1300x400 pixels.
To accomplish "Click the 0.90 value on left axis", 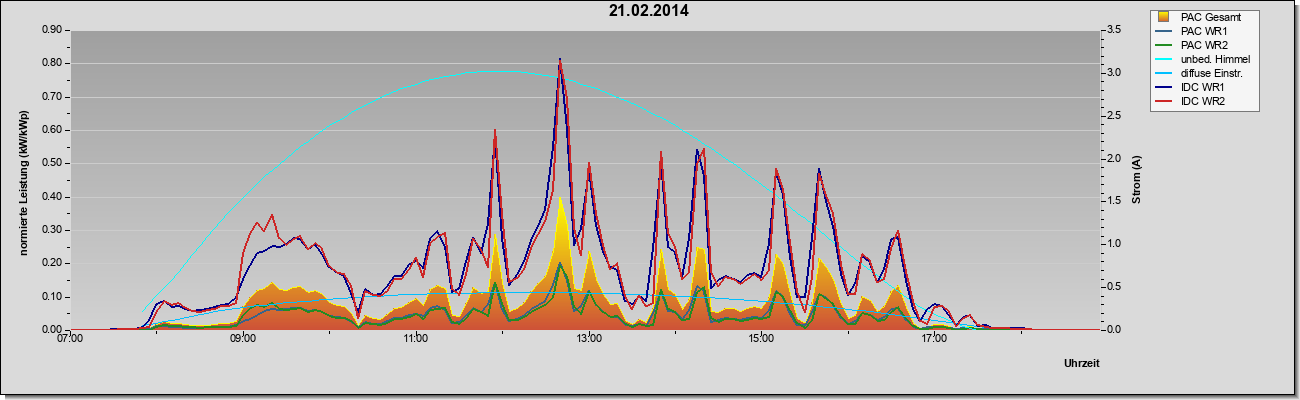I will [51, 30].
